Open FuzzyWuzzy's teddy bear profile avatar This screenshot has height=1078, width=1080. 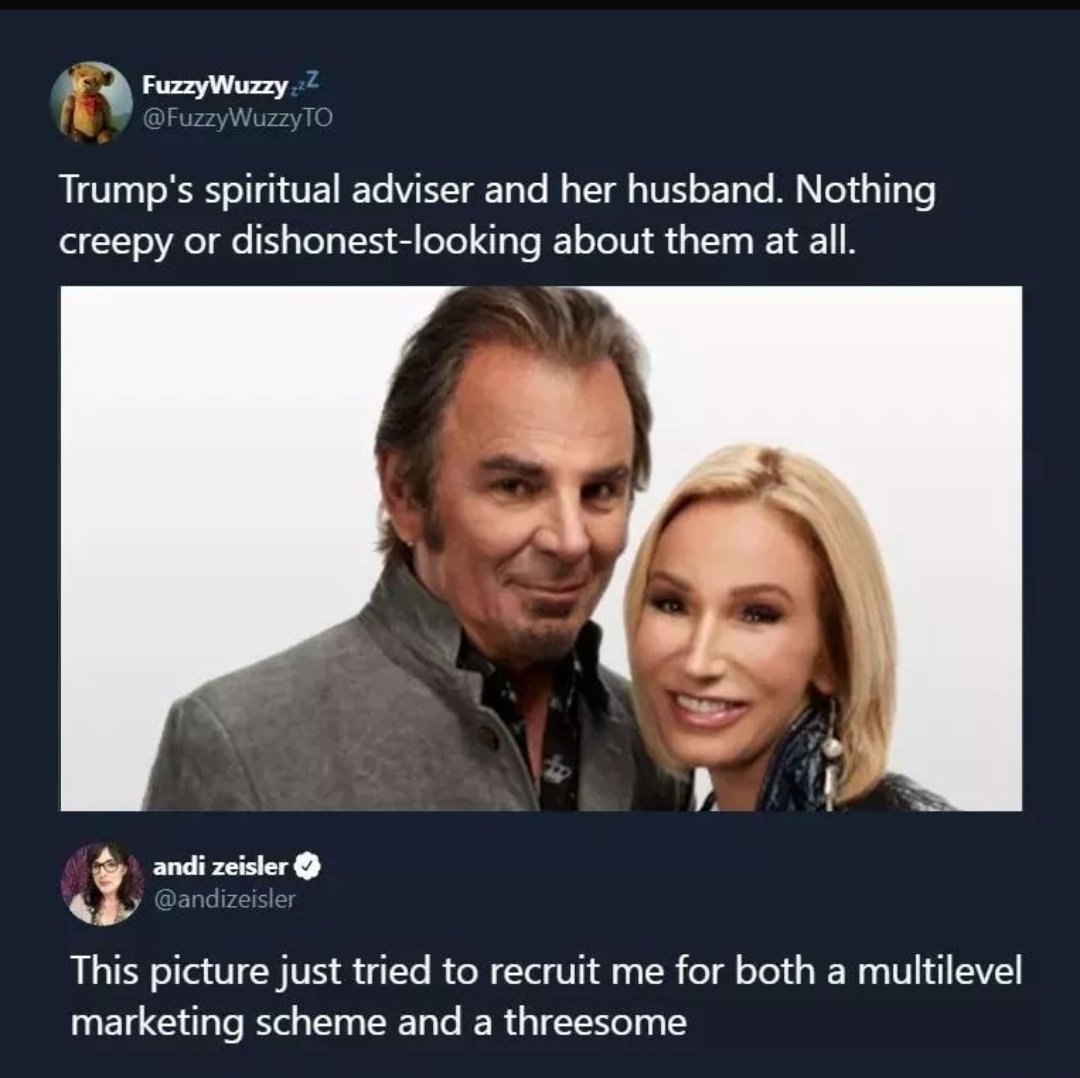[x=91, y=103]
